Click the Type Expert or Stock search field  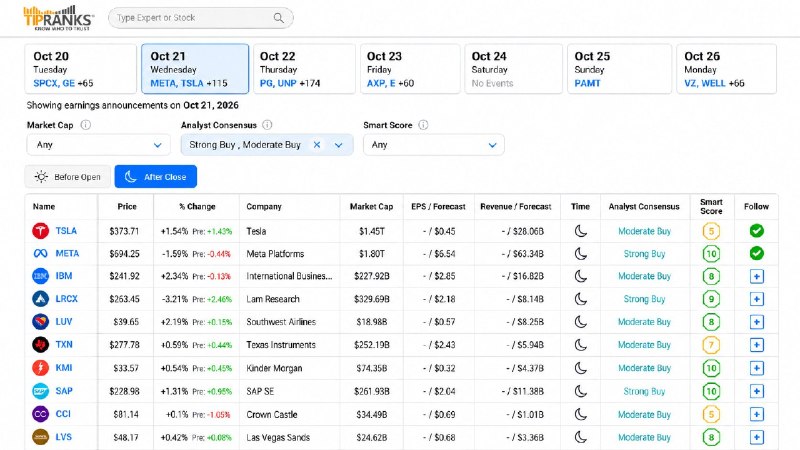coord(201,18)
